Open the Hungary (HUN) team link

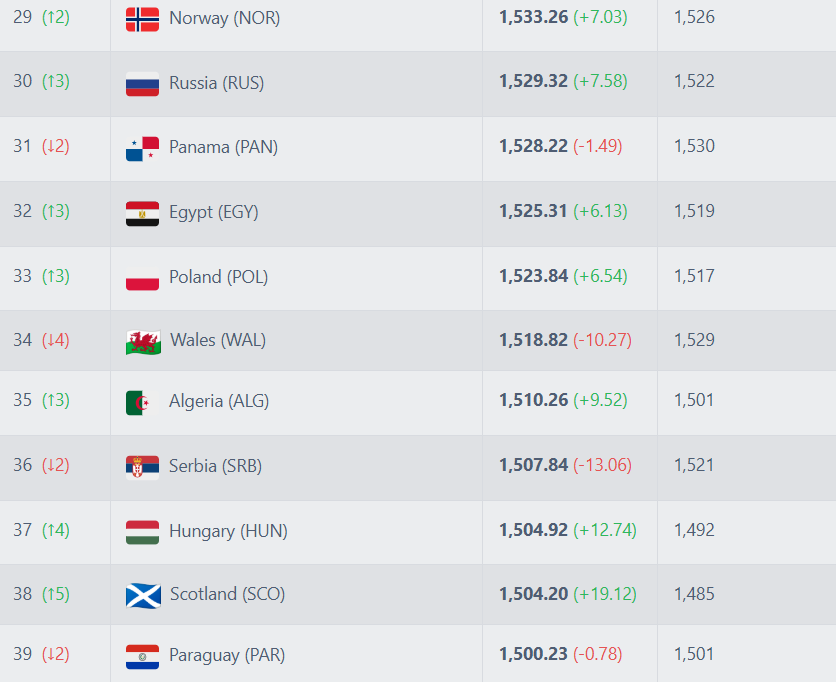coord(228,531)
